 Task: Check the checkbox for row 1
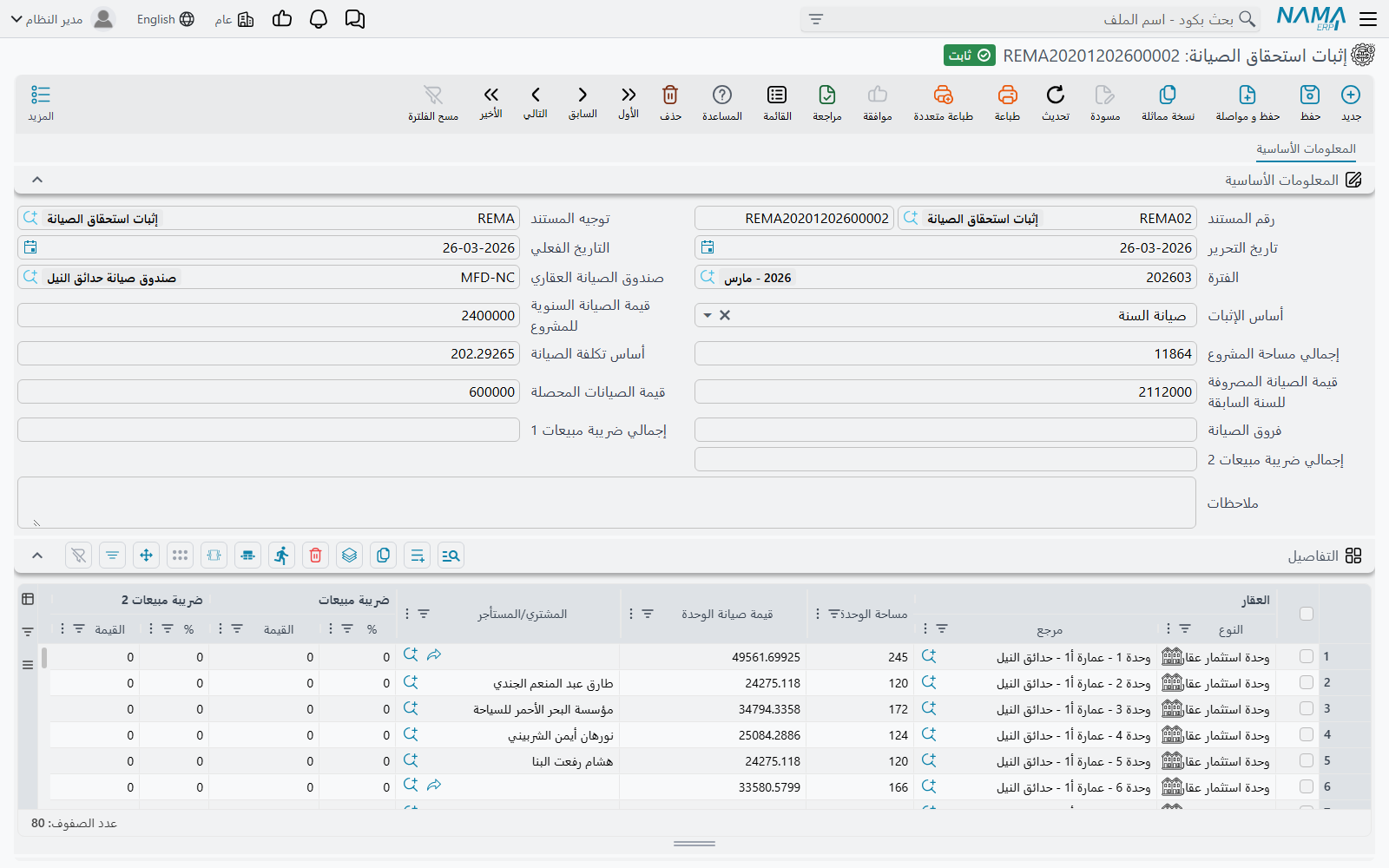click(1307, 656)
